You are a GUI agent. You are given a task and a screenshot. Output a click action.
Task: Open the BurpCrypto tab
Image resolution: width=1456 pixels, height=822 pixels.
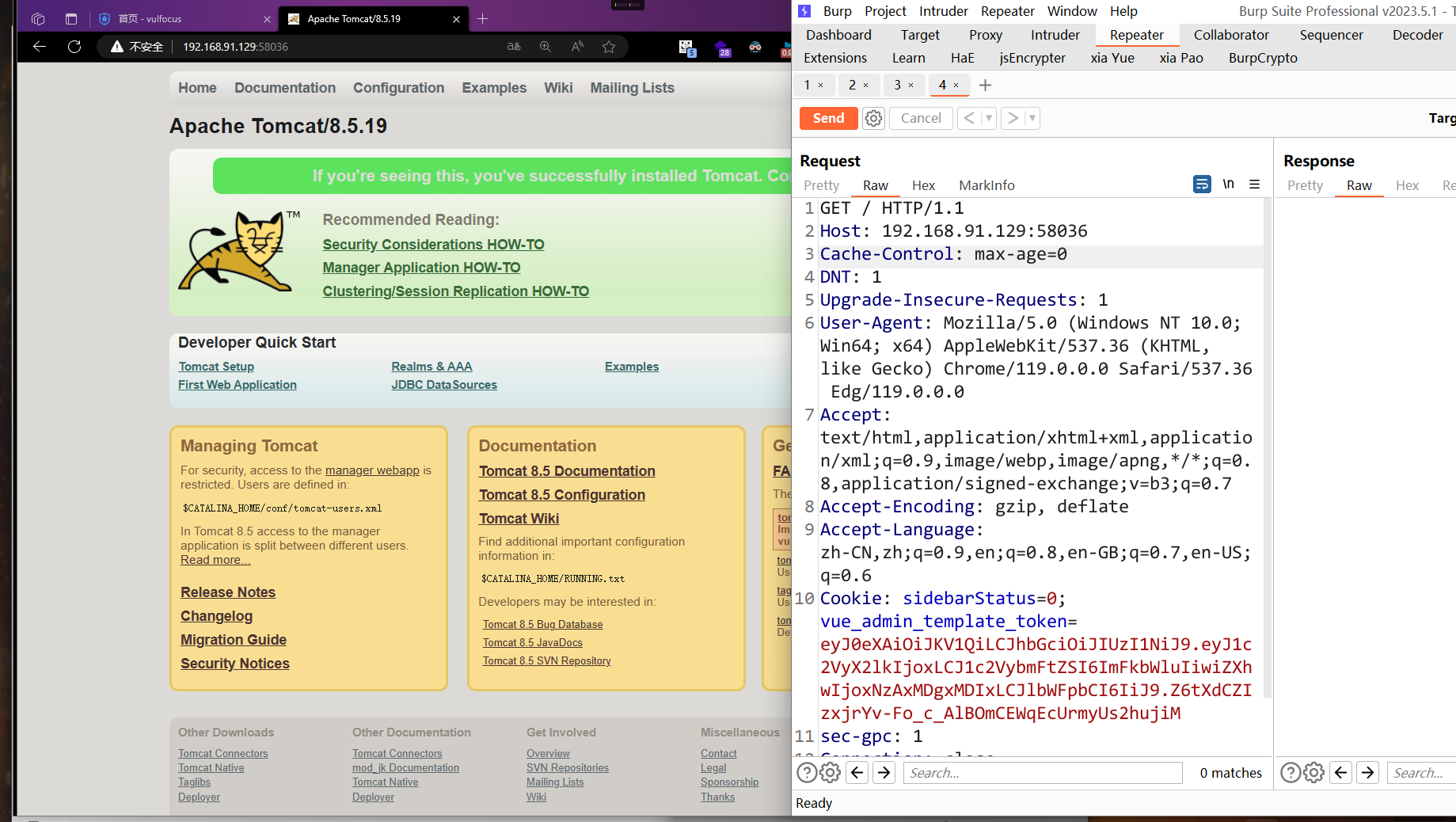click(x=1263, y=58)
